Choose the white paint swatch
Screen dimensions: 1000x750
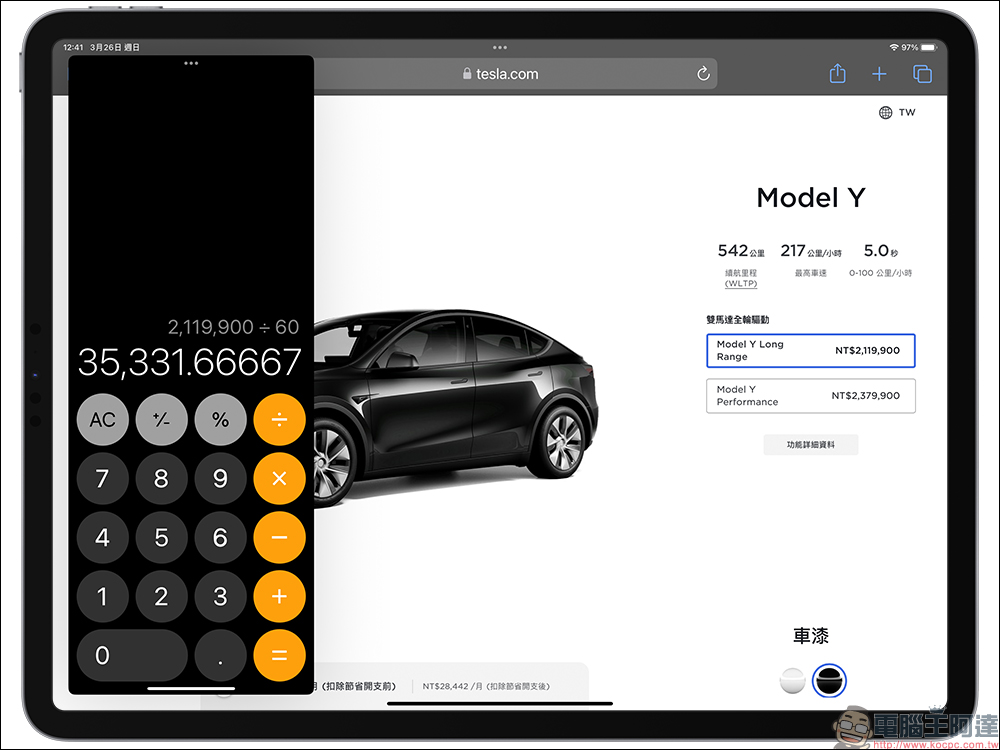(792, 680)
